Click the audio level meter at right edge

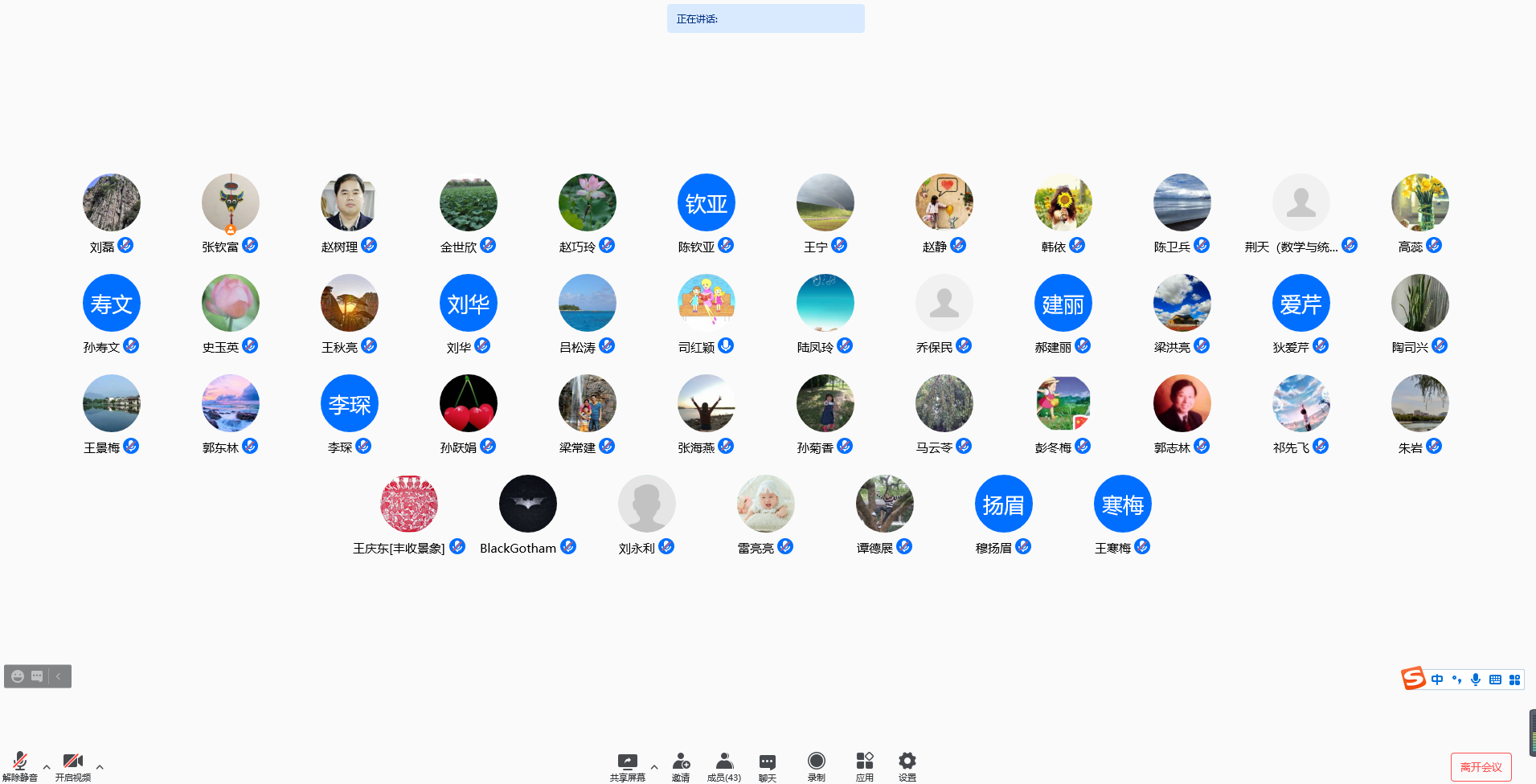(1532, 733)
